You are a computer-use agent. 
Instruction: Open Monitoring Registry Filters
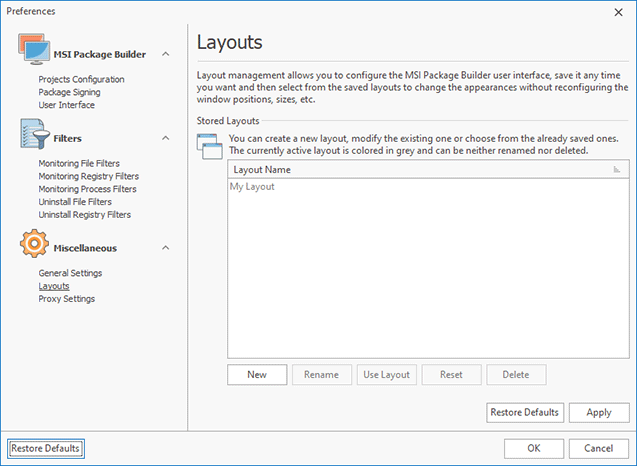[89, 176]
